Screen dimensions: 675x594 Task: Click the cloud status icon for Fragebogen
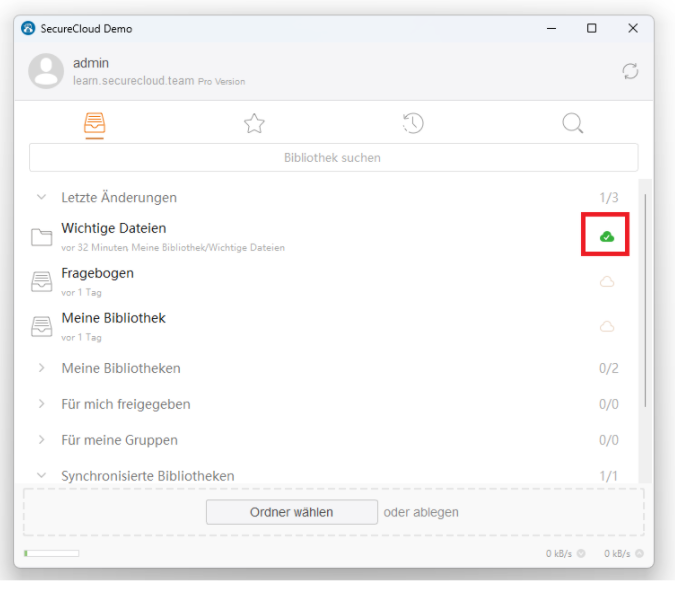click(607, 282)
